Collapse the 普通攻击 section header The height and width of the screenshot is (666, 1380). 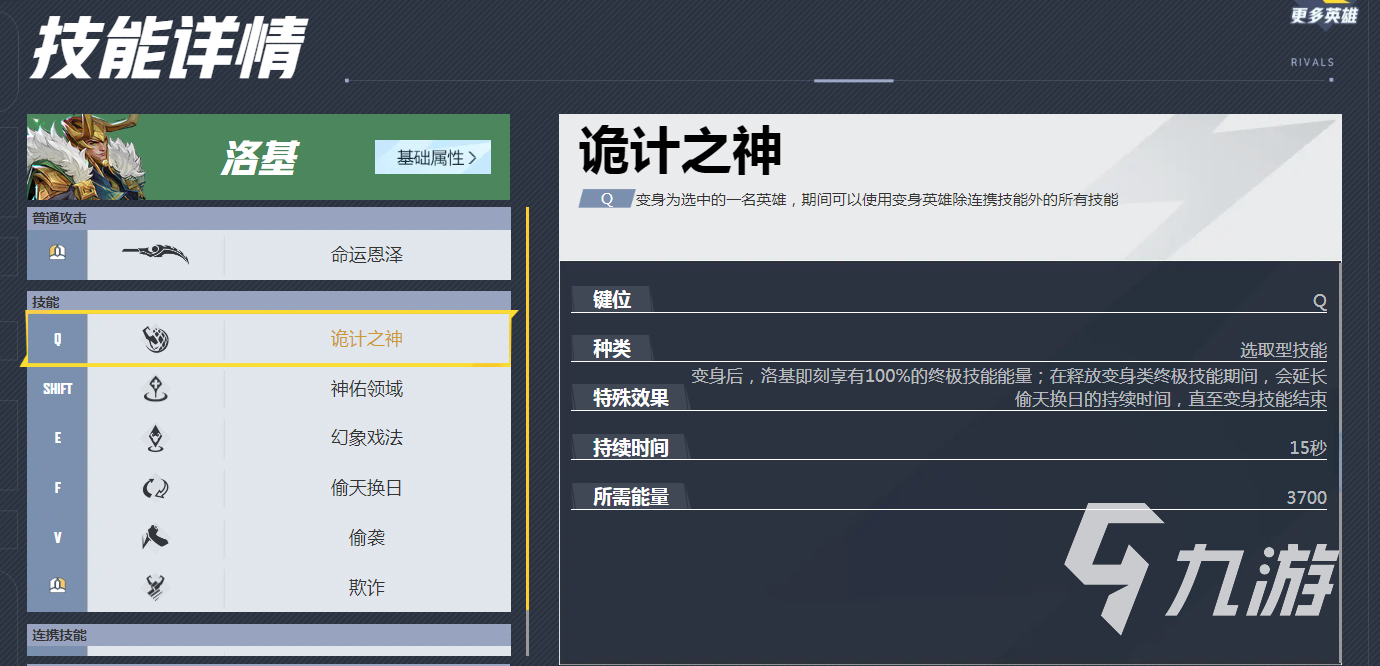268,218
